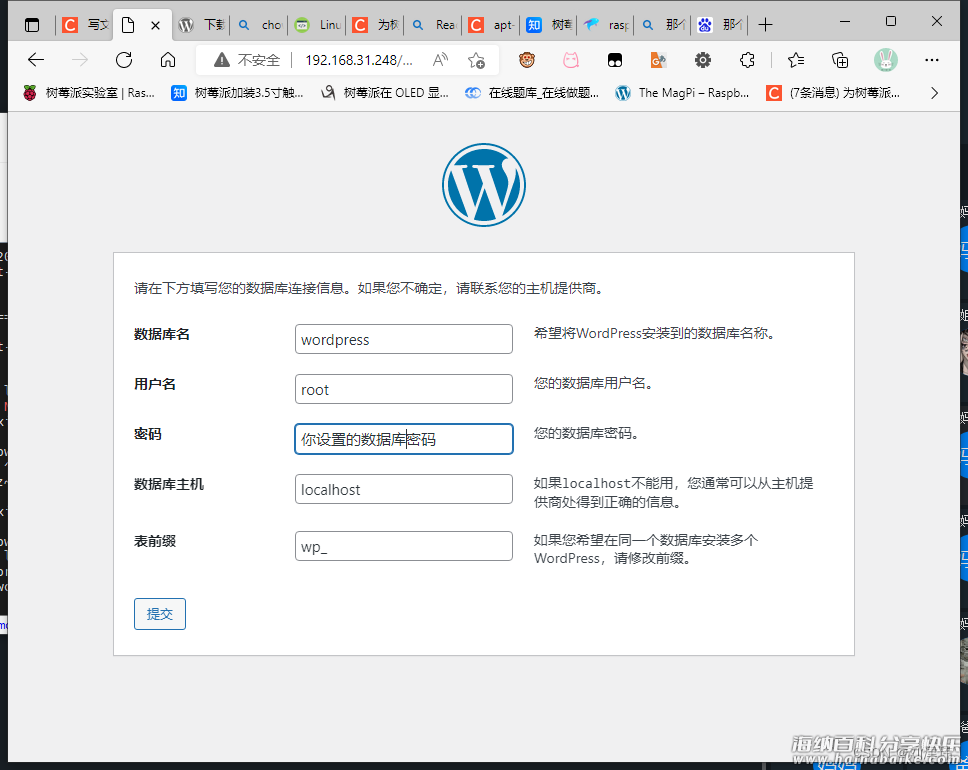Image resolution: width=968 pixels, height=770 pixels.
Task: Switch to the CSDN tab labeled 为树
Action: pos(375,25)
